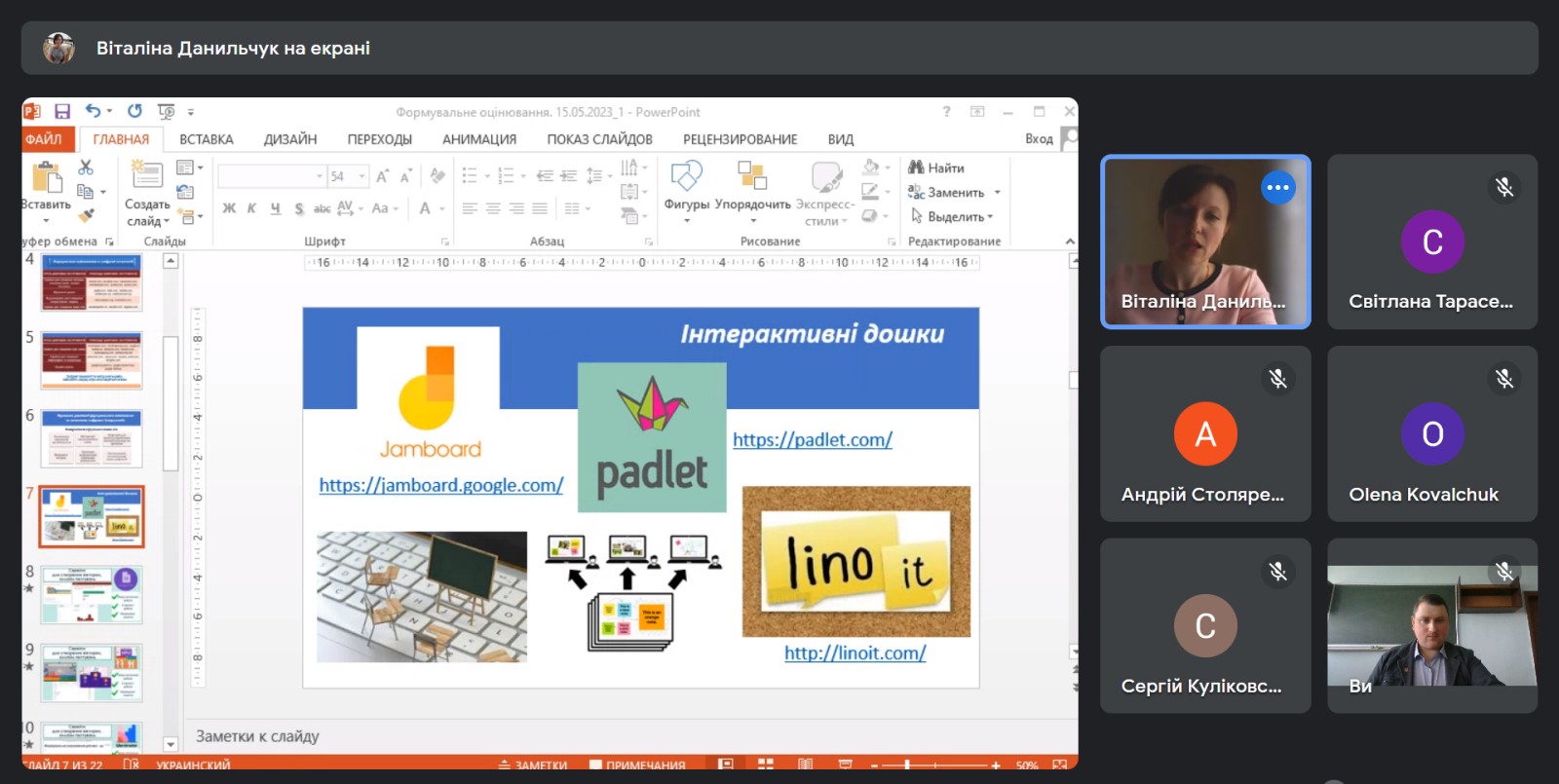Open the jamboard.google.com link on slide

click(x=441, y=485)
